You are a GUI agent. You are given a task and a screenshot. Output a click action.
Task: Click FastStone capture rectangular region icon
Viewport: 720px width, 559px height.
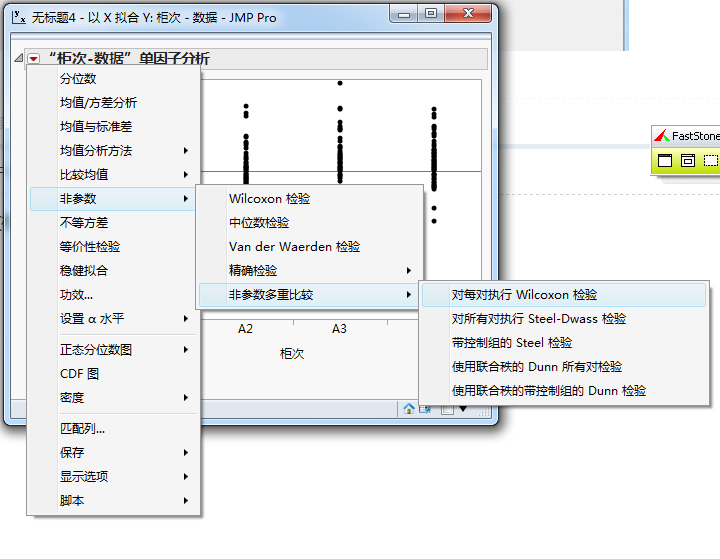pyautogui.click(x=710, y=160)
